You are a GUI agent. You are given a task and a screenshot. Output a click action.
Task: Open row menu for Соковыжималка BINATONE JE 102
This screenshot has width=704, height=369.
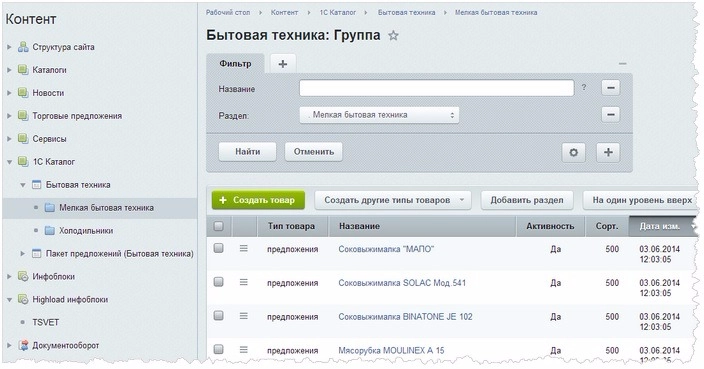pos(243,316)
